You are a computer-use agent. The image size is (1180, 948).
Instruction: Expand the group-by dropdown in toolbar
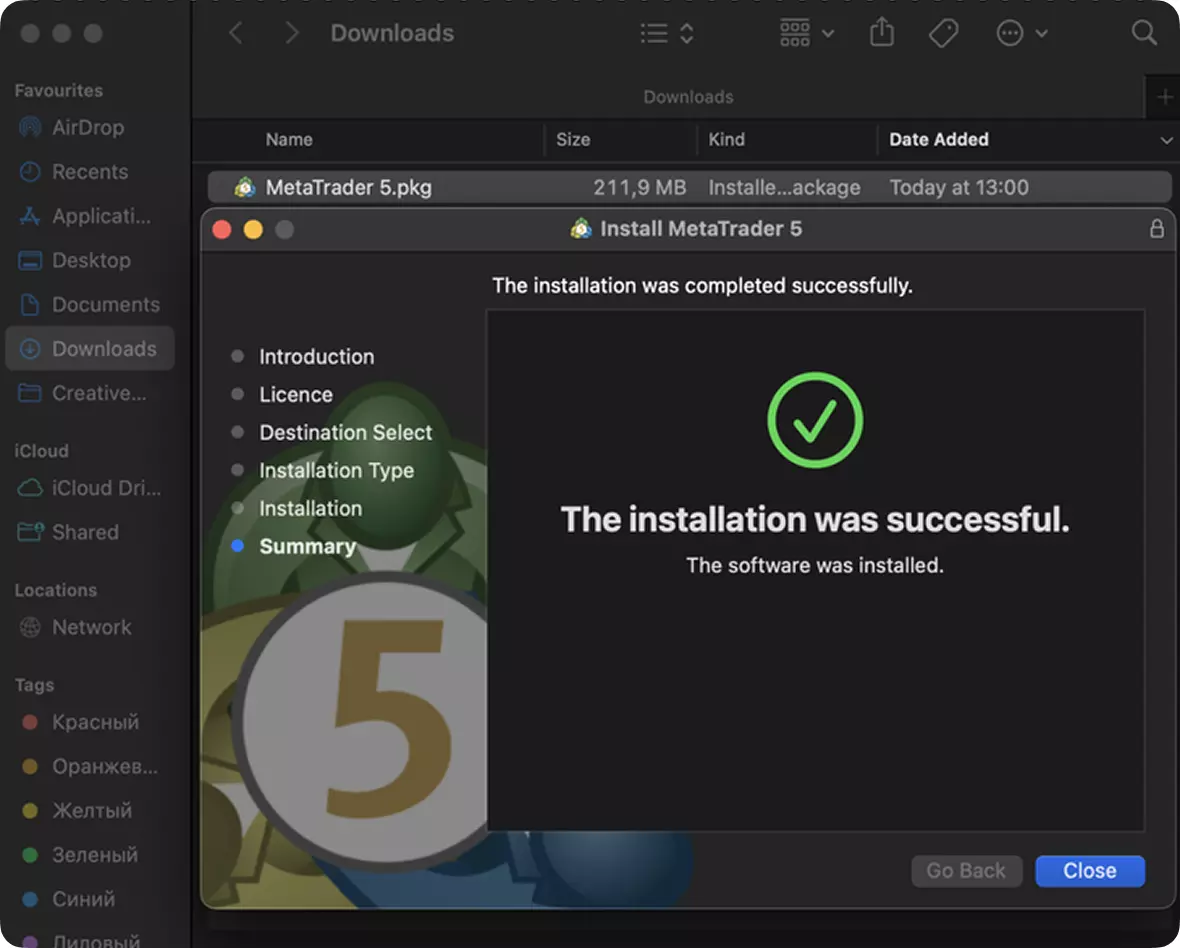point(806,33)
